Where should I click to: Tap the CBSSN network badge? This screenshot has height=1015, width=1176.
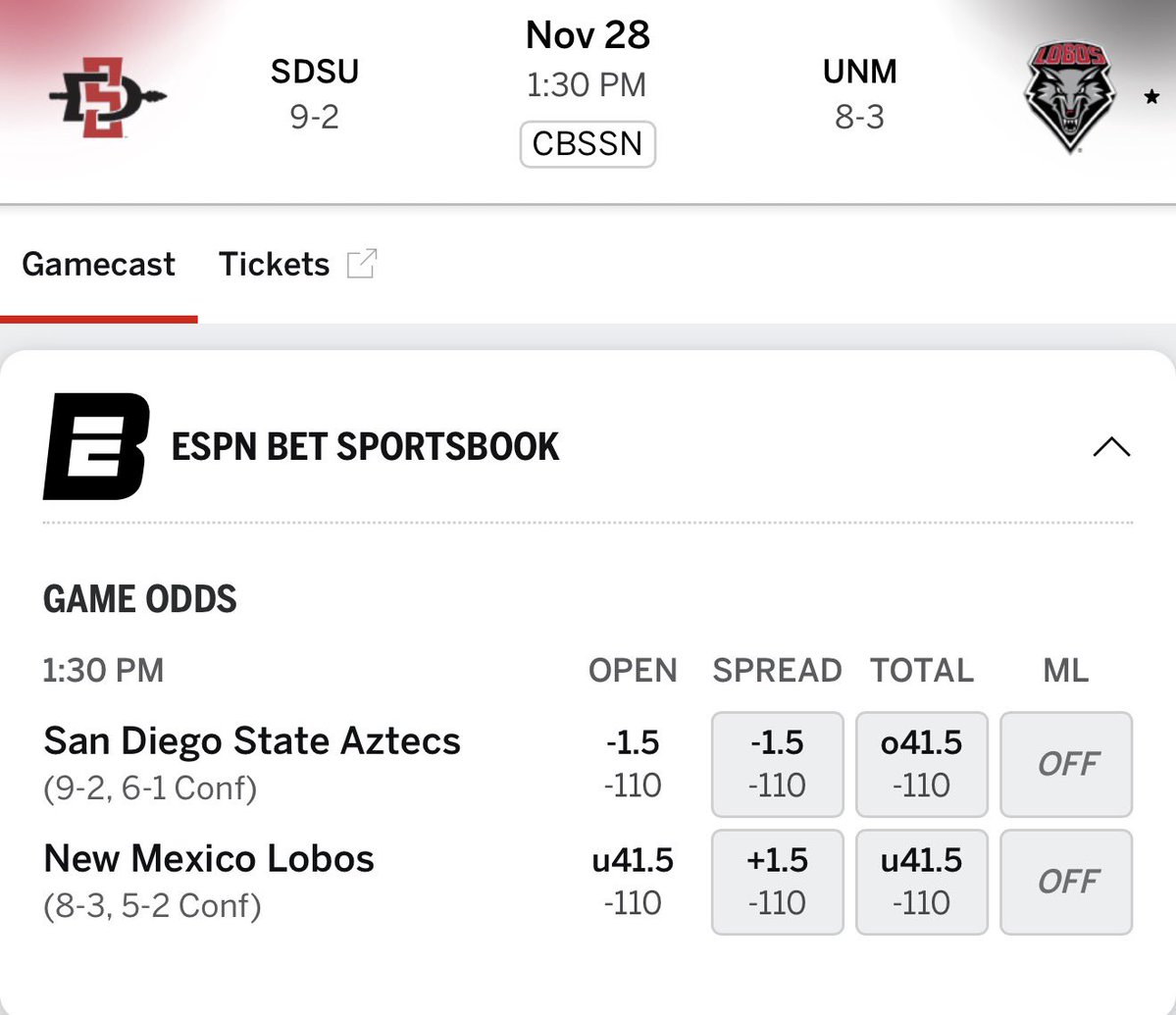tap(587, 144)
